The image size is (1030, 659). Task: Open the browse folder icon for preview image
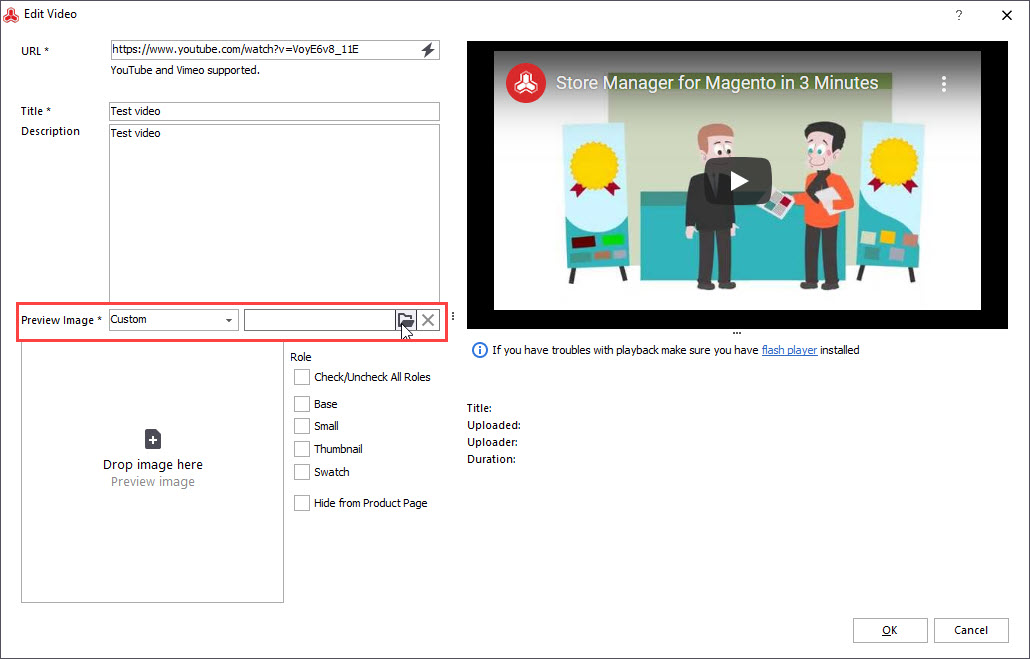coord(406,320)
